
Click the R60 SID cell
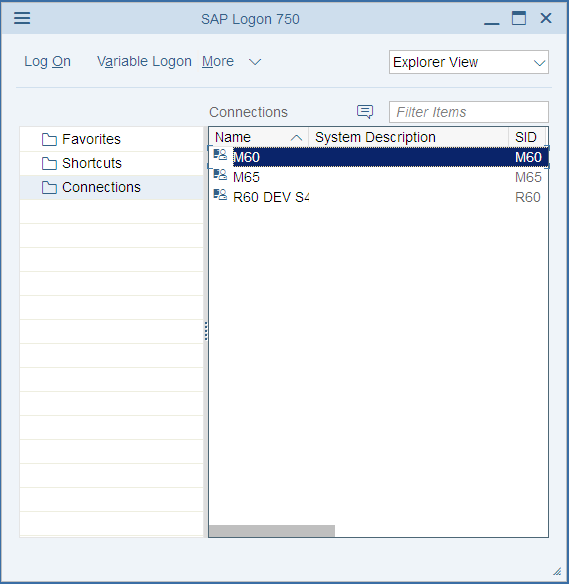point(527,197)
